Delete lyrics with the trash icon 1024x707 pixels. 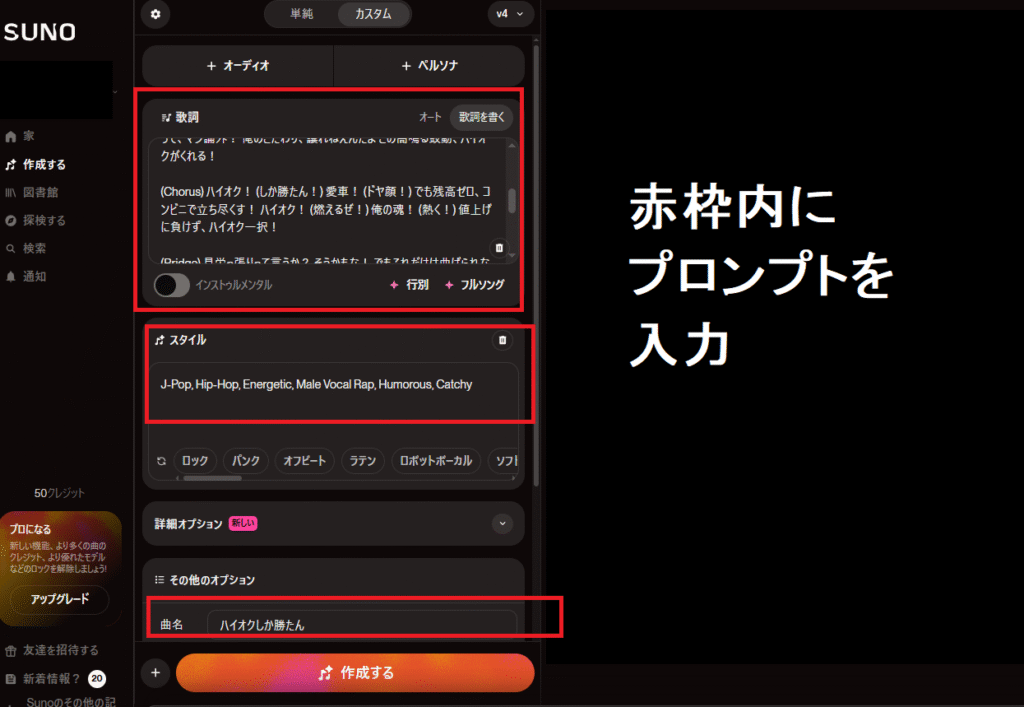click(x=499, y=248)
